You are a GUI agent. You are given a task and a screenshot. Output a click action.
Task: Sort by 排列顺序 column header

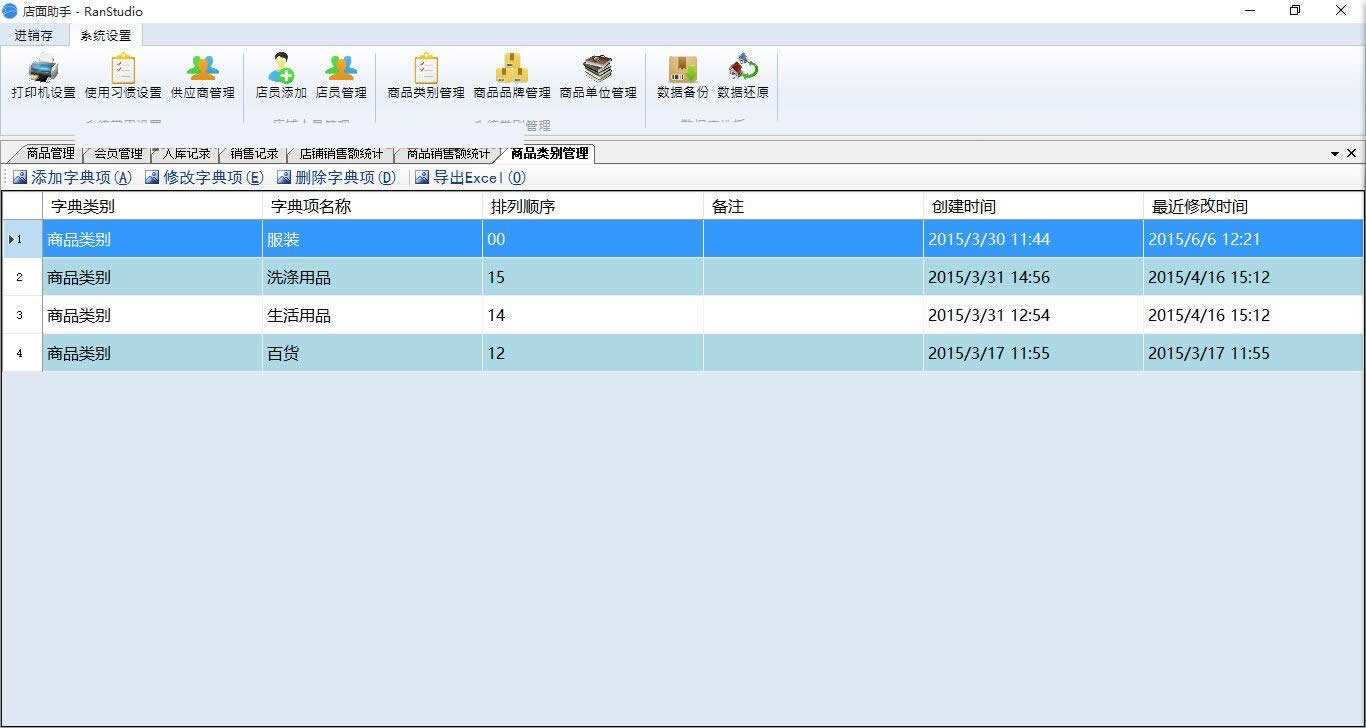pos(593,207)
